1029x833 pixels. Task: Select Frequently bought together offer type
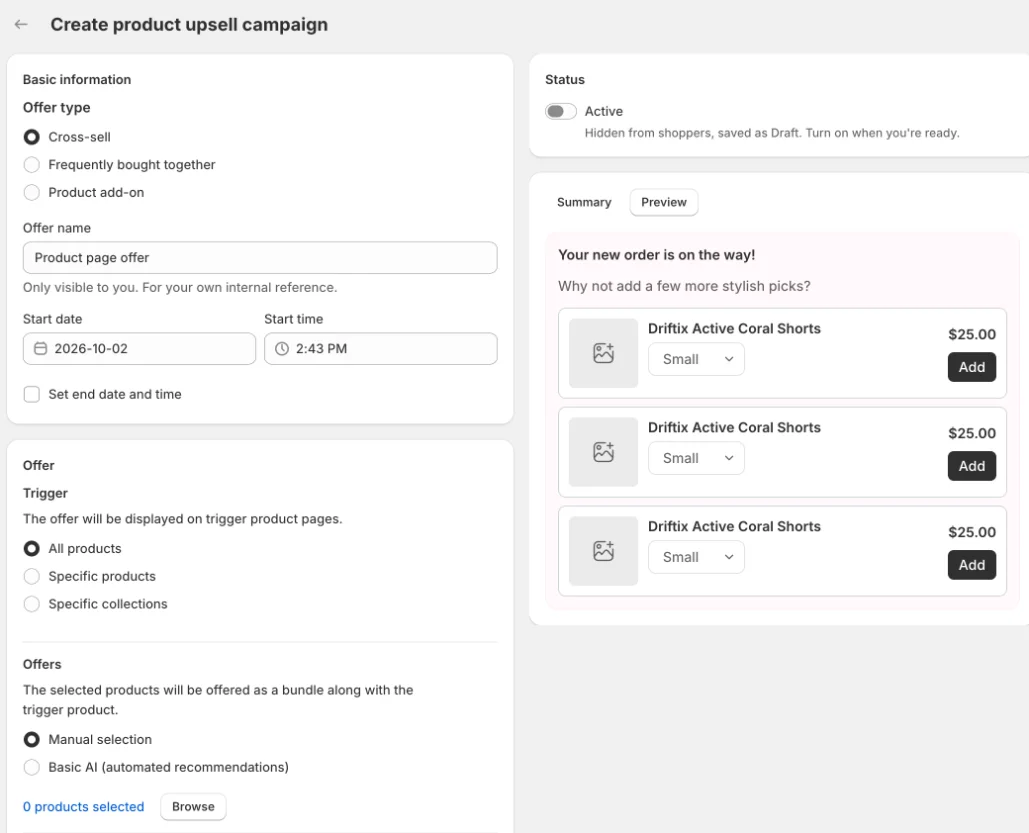point(32,165)
